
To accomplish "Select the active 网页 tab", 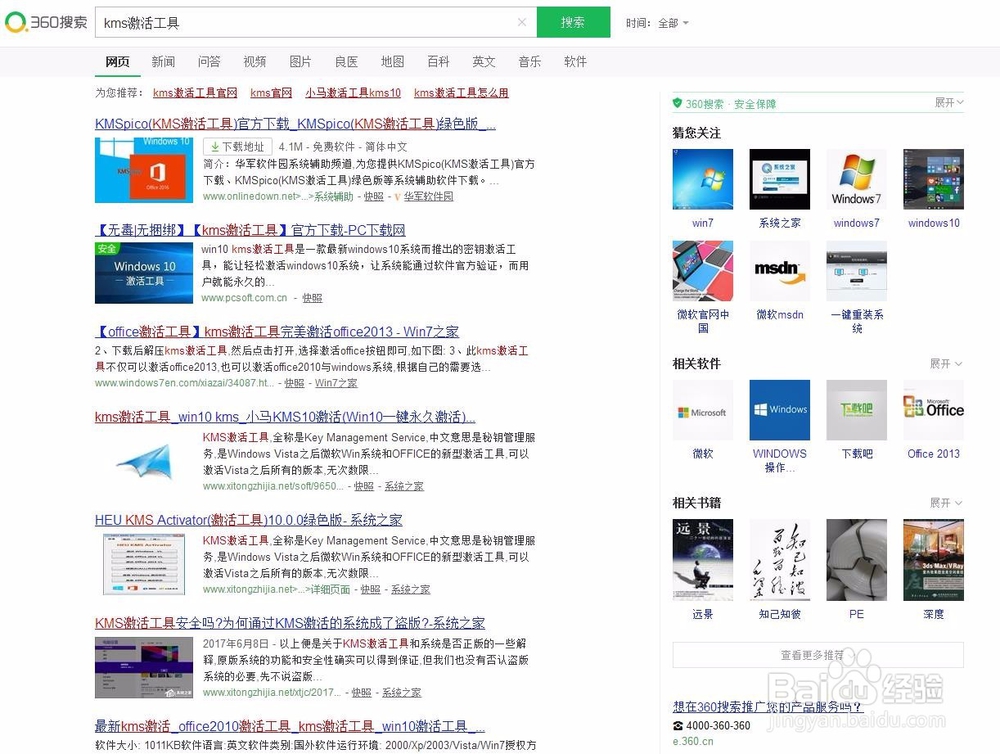I will [117, 62].
